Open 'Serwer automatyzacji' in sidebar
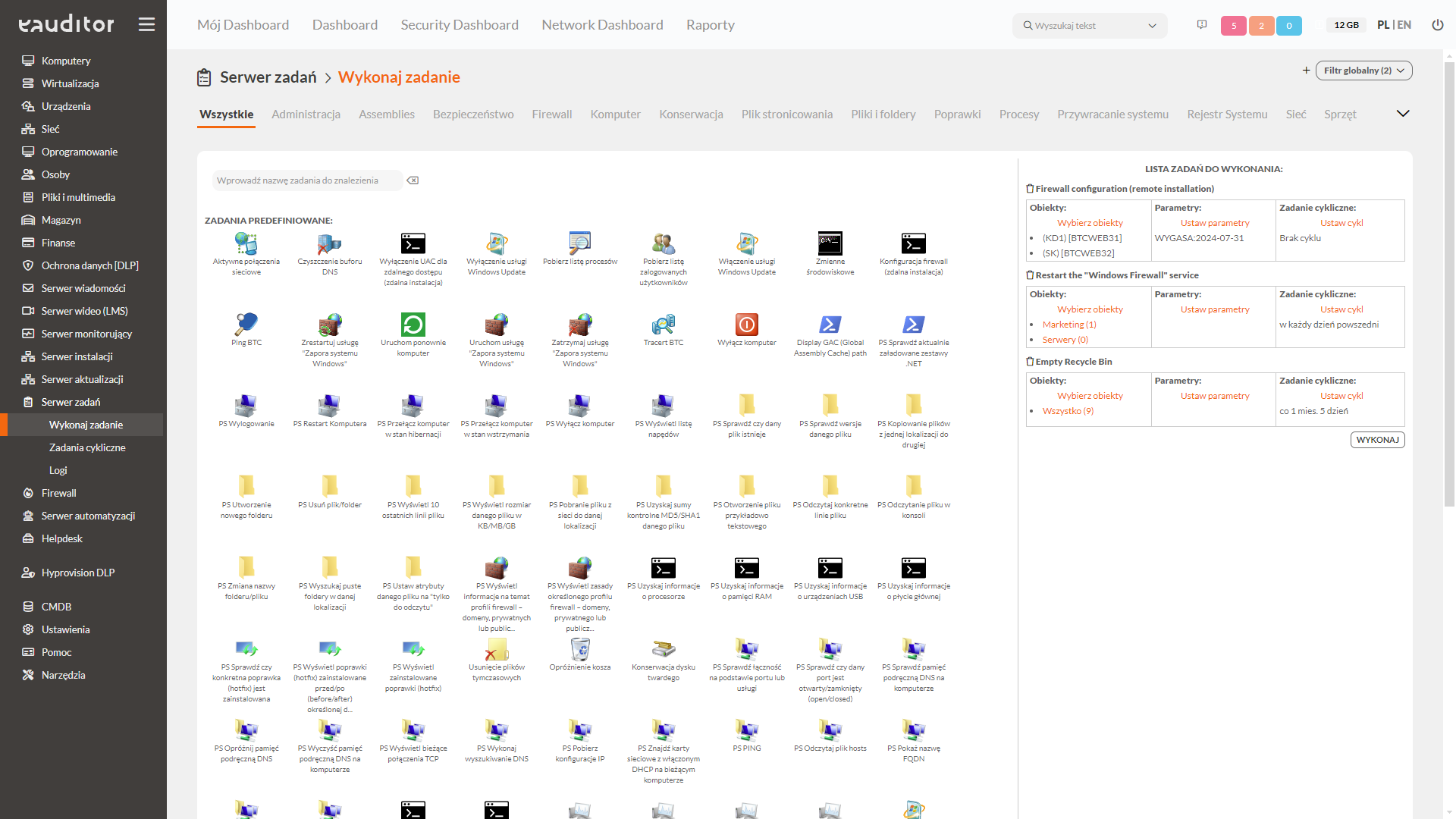 pos(88,516)
